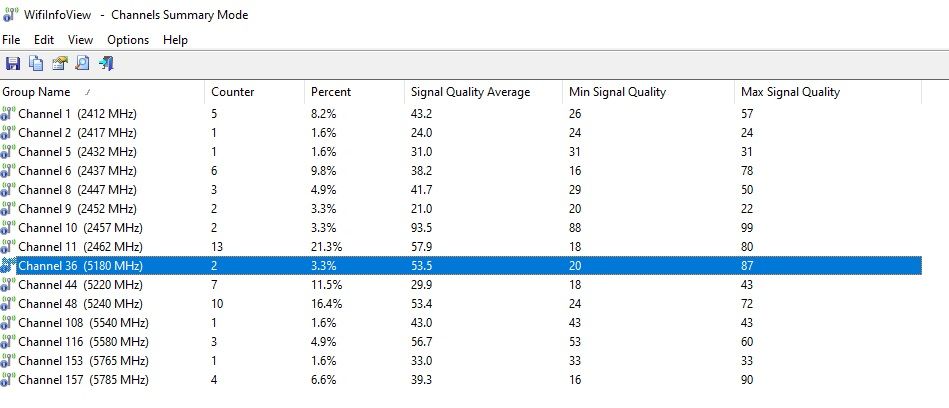Click the Save Selected Items toolbar icon

coord(12,64)
